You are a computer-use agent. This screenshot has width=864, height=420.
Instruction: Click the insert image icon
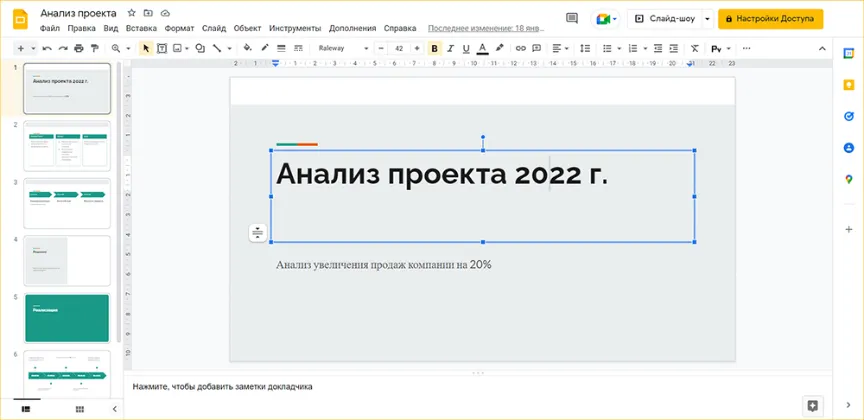[177, 49]
